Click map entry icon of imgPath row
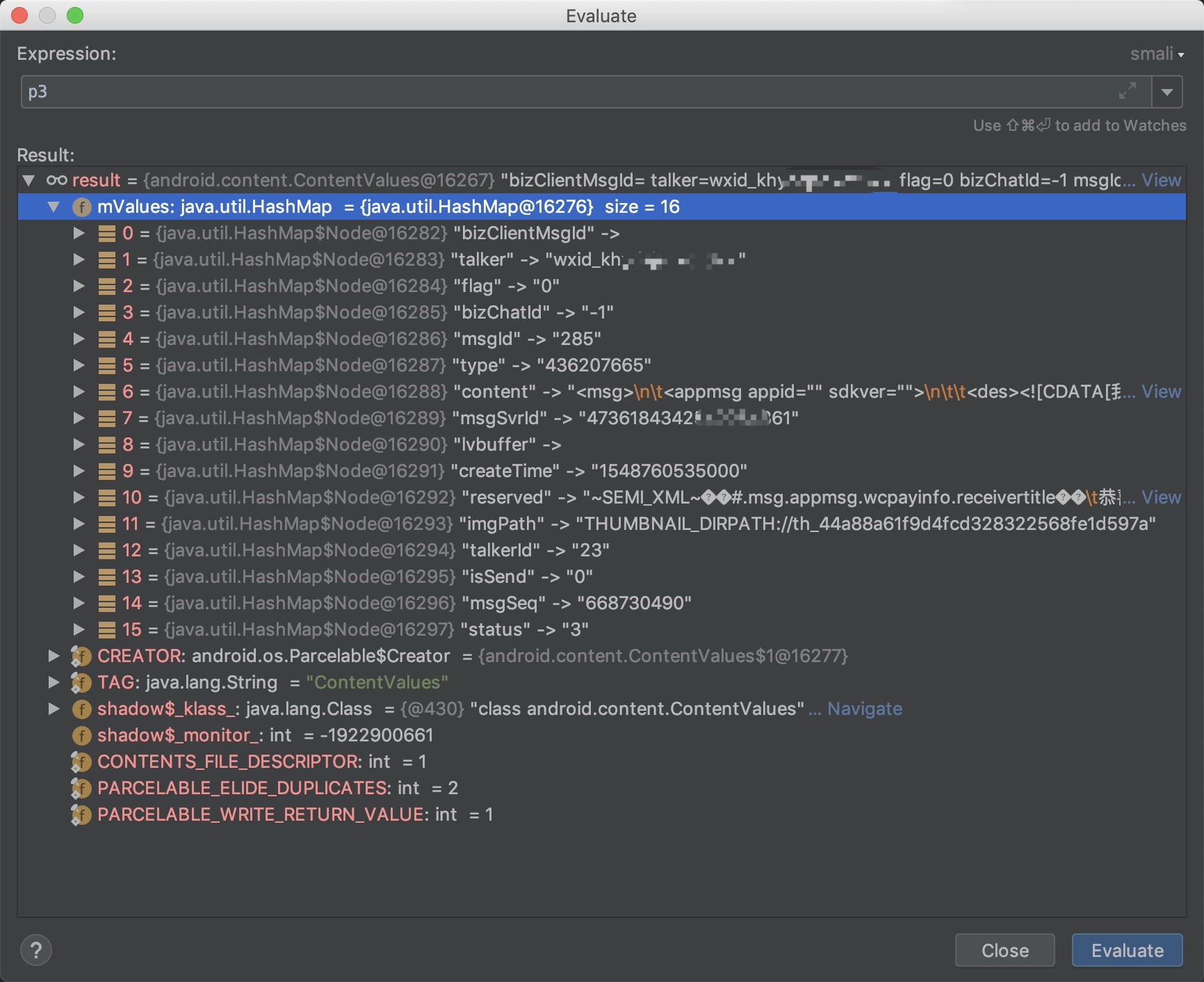1204x982 pixels. 107,524
